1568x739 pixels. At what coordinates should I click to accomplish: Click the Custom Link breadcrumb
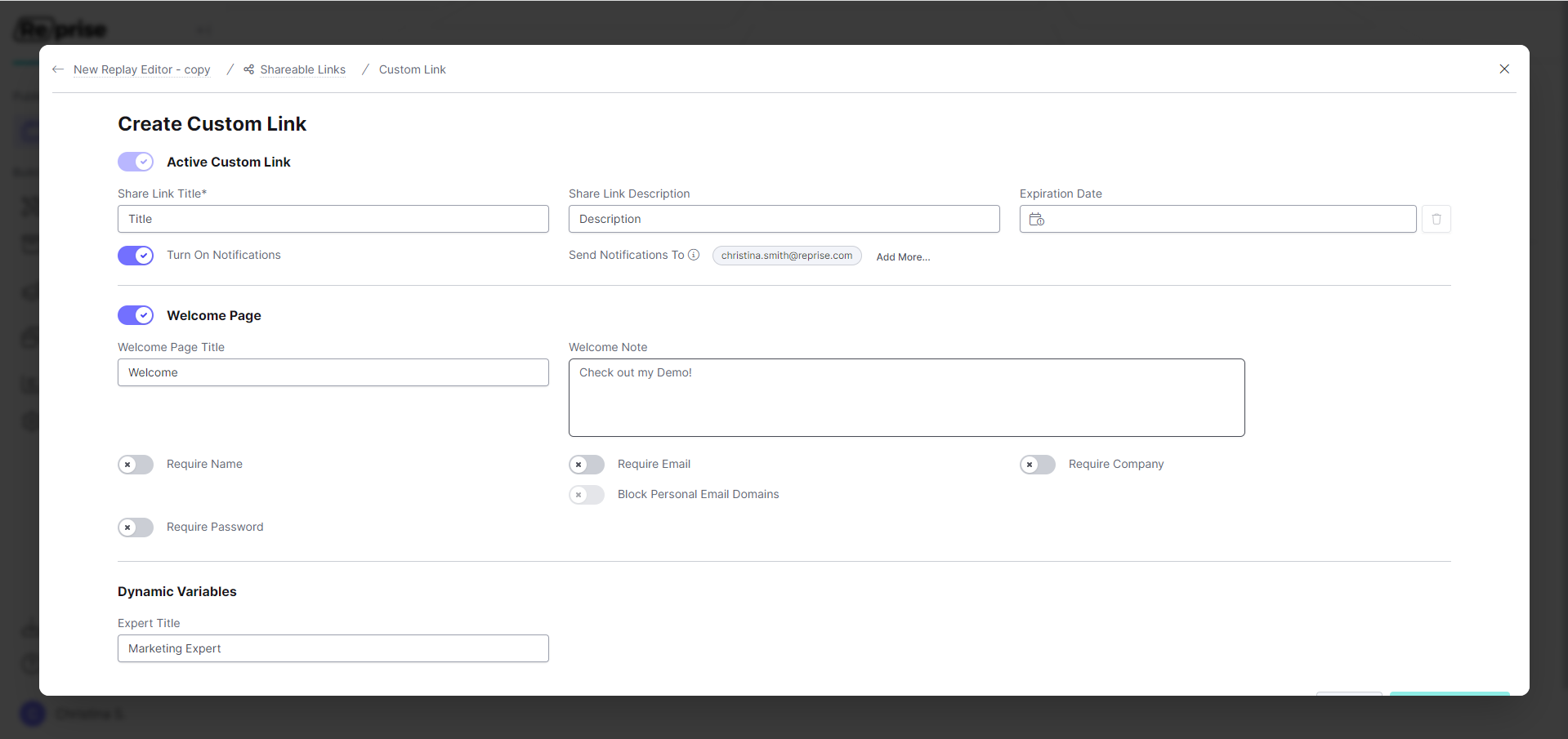coord(412,69)
